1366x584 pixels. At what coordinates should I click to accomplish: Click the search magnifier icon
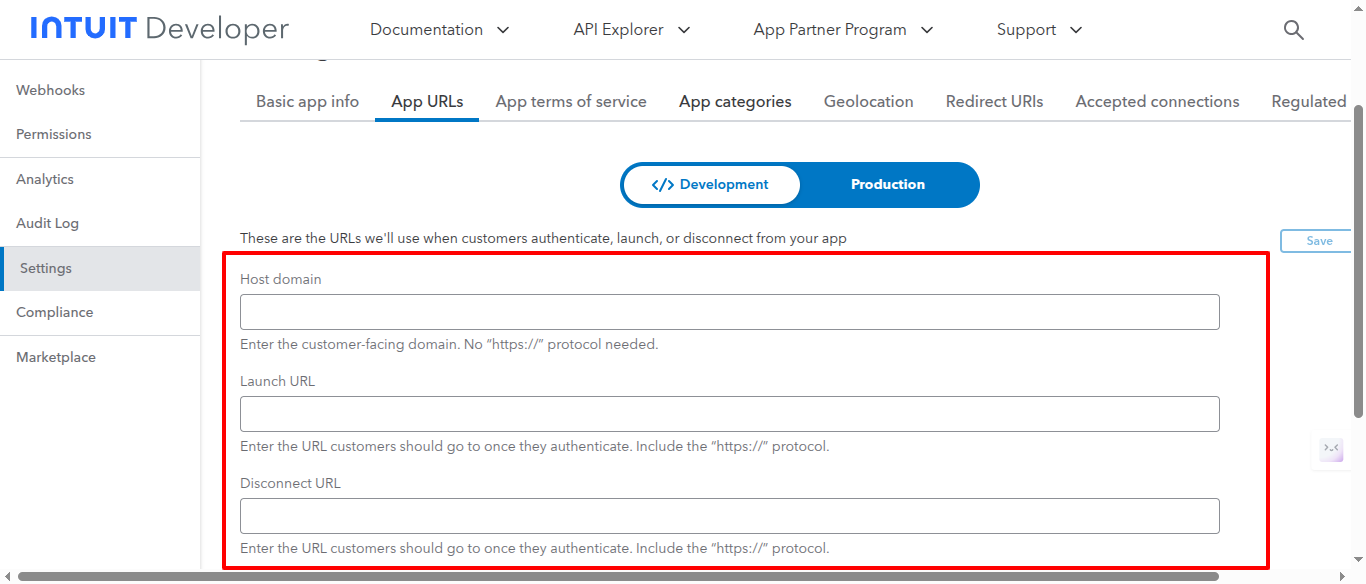coord(1293,30)
